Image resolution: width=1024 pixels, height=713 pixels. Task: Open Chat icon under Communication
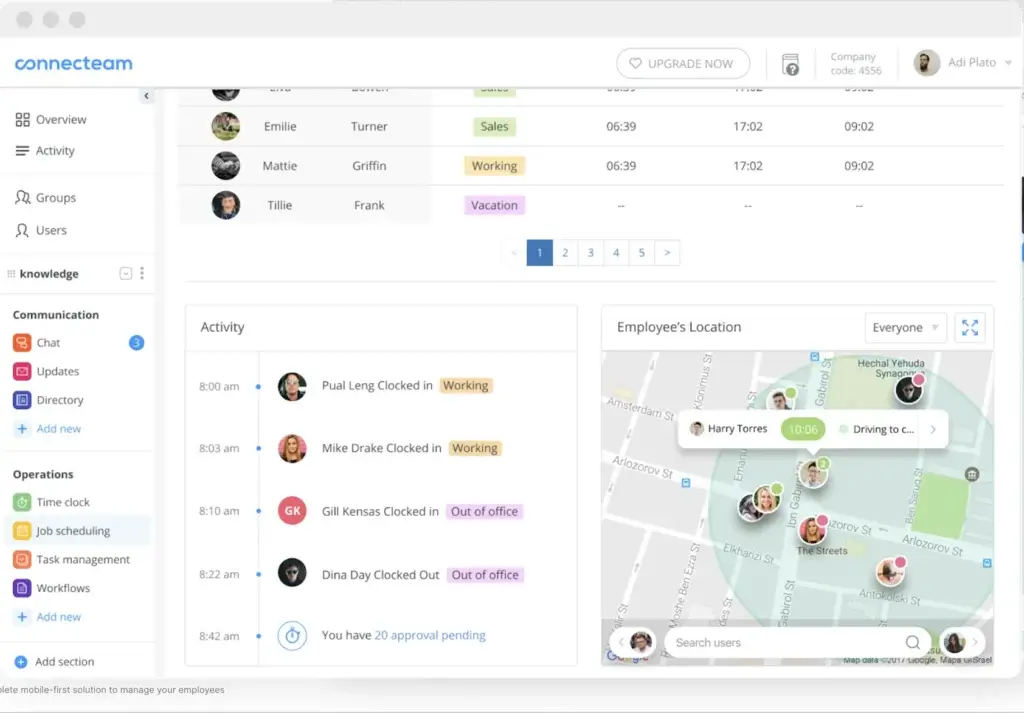click(x=22, y=343)
